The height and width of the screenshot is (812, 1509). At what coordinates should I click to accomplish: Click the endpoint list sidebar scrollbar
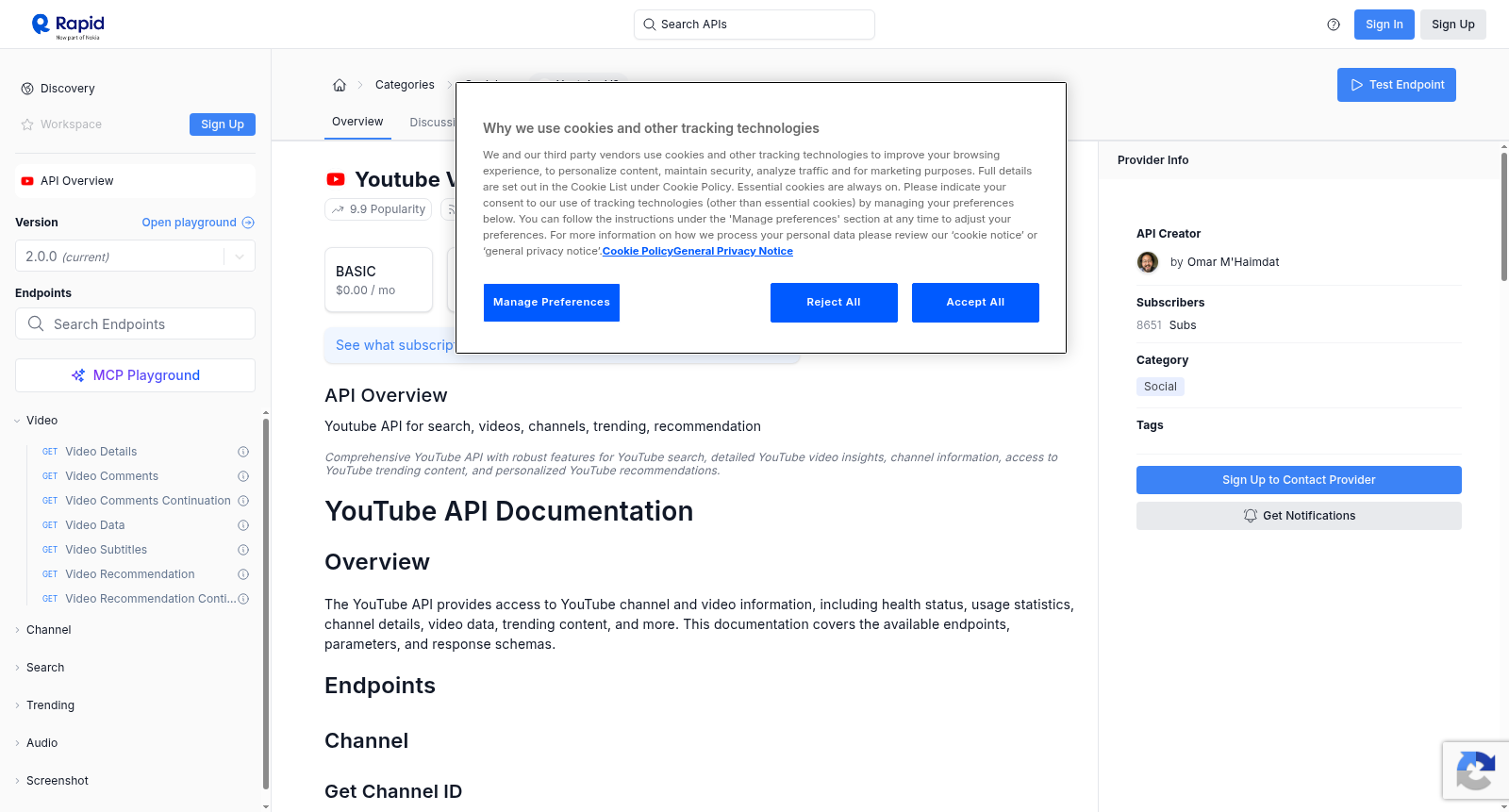coord(266,604)
